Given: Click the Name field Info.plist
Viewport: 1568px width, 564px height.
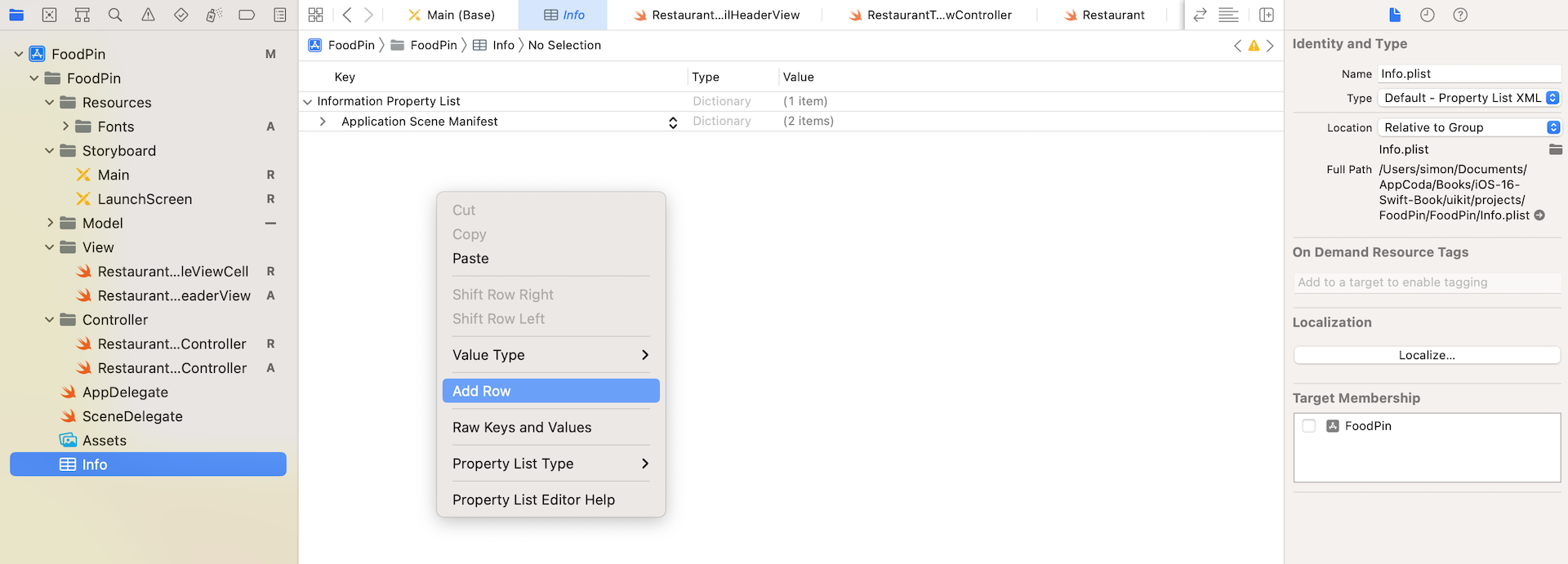Looking at the screenshot, I should pyautogui.click(x=1469, y=73).
